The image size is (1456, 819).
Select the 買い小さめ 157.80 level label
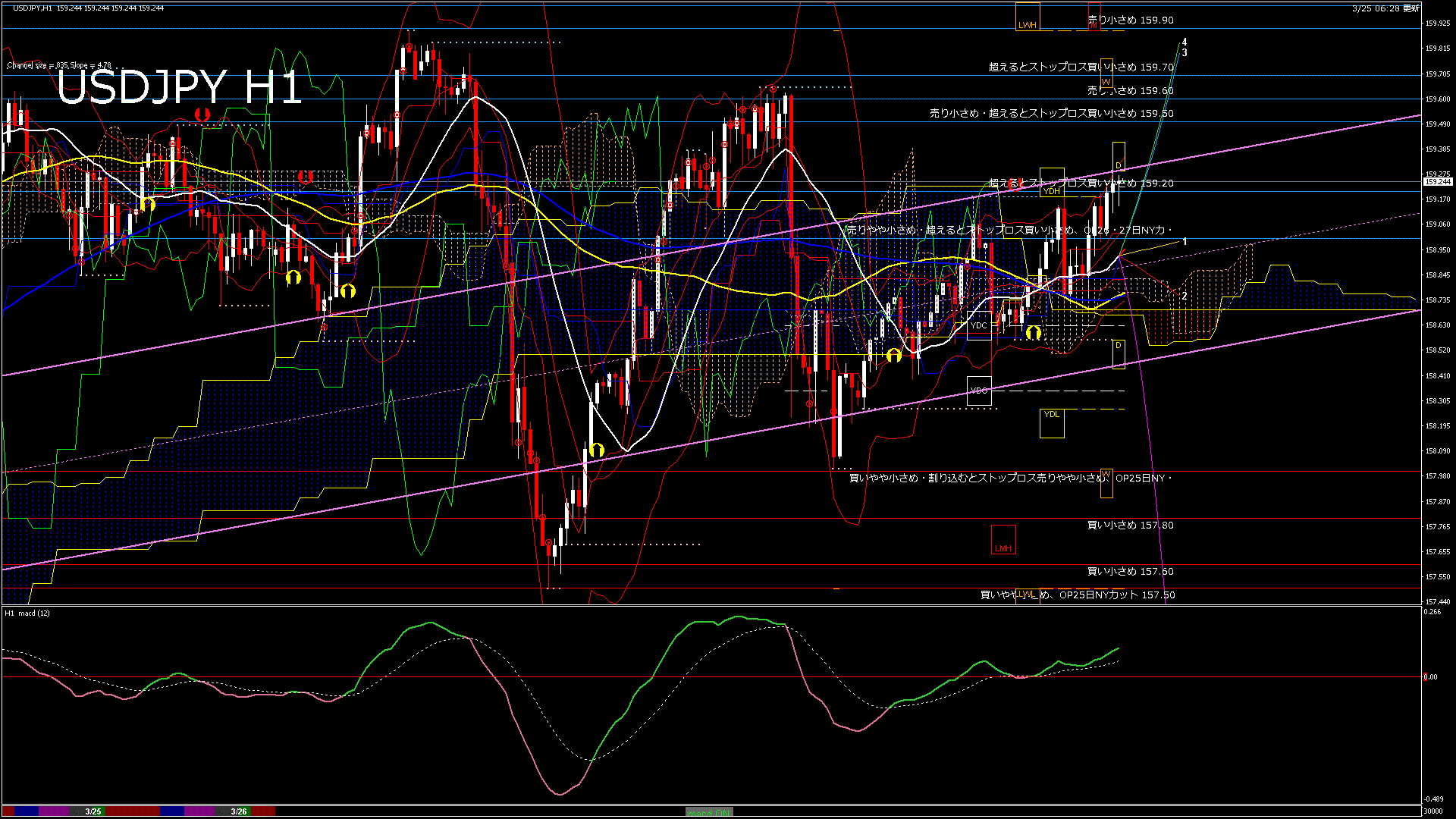coord(1131,525)
